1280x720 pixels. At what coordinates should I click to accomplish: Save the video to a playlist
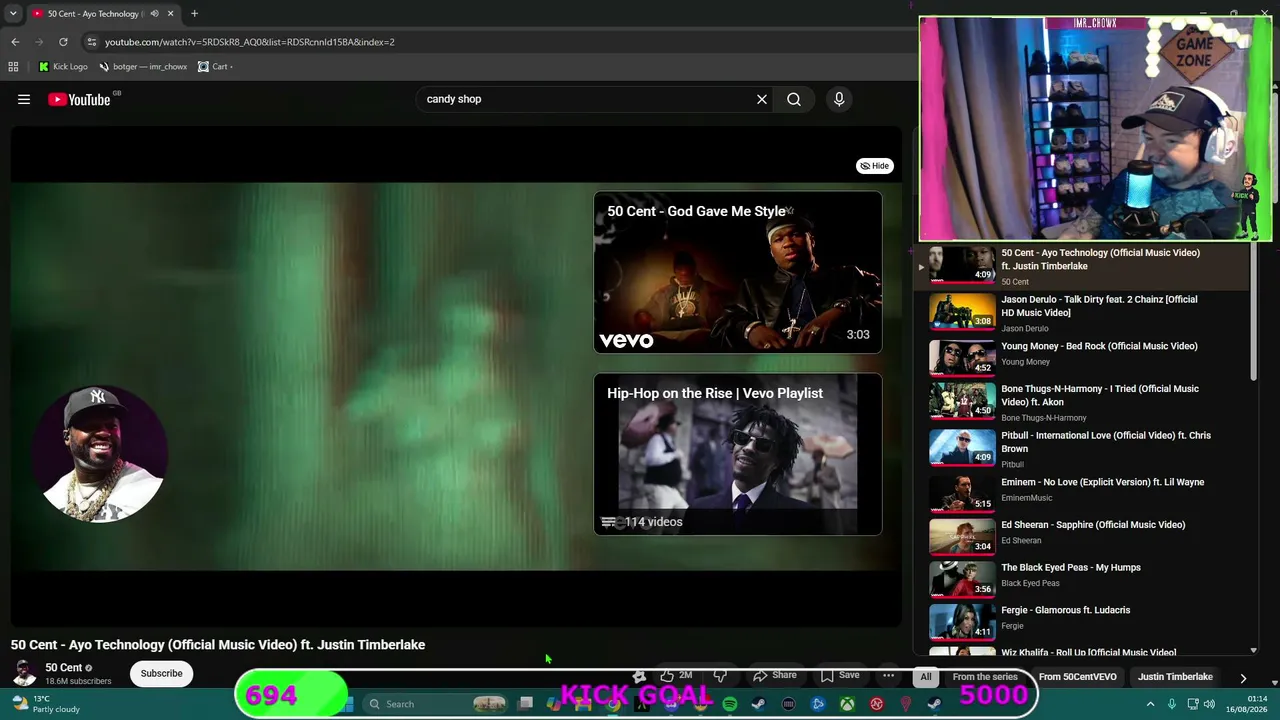[x=840, y=676]
